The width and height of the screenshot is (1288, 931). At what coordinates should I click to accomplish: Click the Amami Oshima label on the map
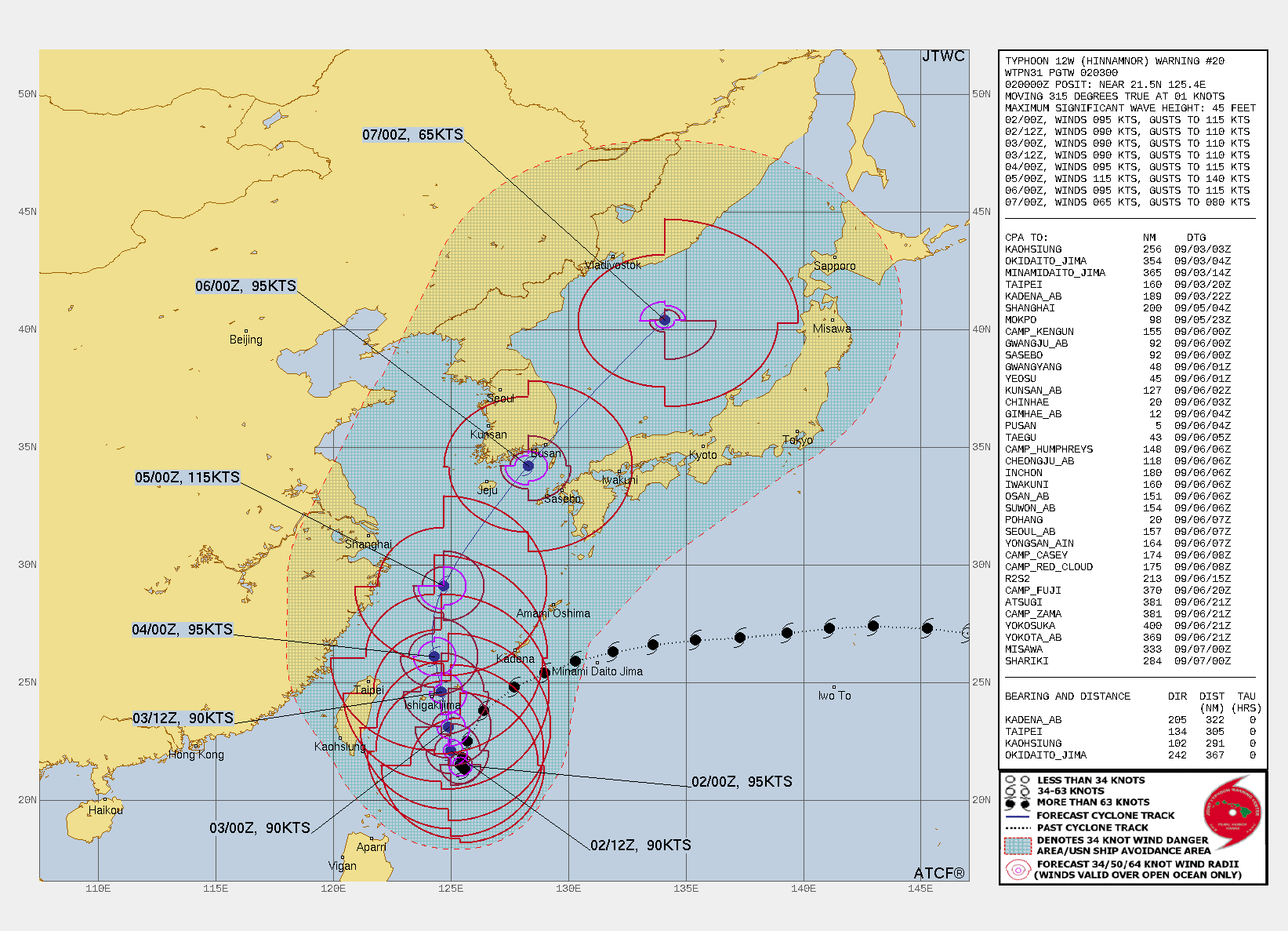click(x=553, y=613)
